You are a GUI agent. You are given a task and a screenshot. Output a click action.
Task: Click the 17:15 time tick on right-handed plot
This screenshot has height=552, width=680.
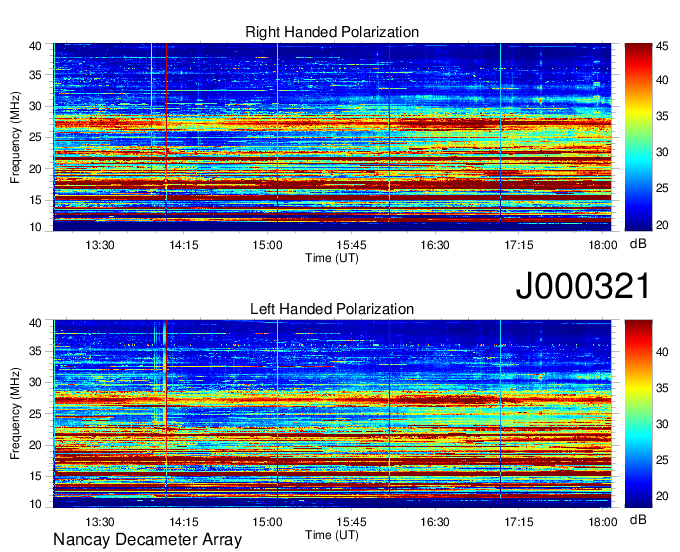519,245
